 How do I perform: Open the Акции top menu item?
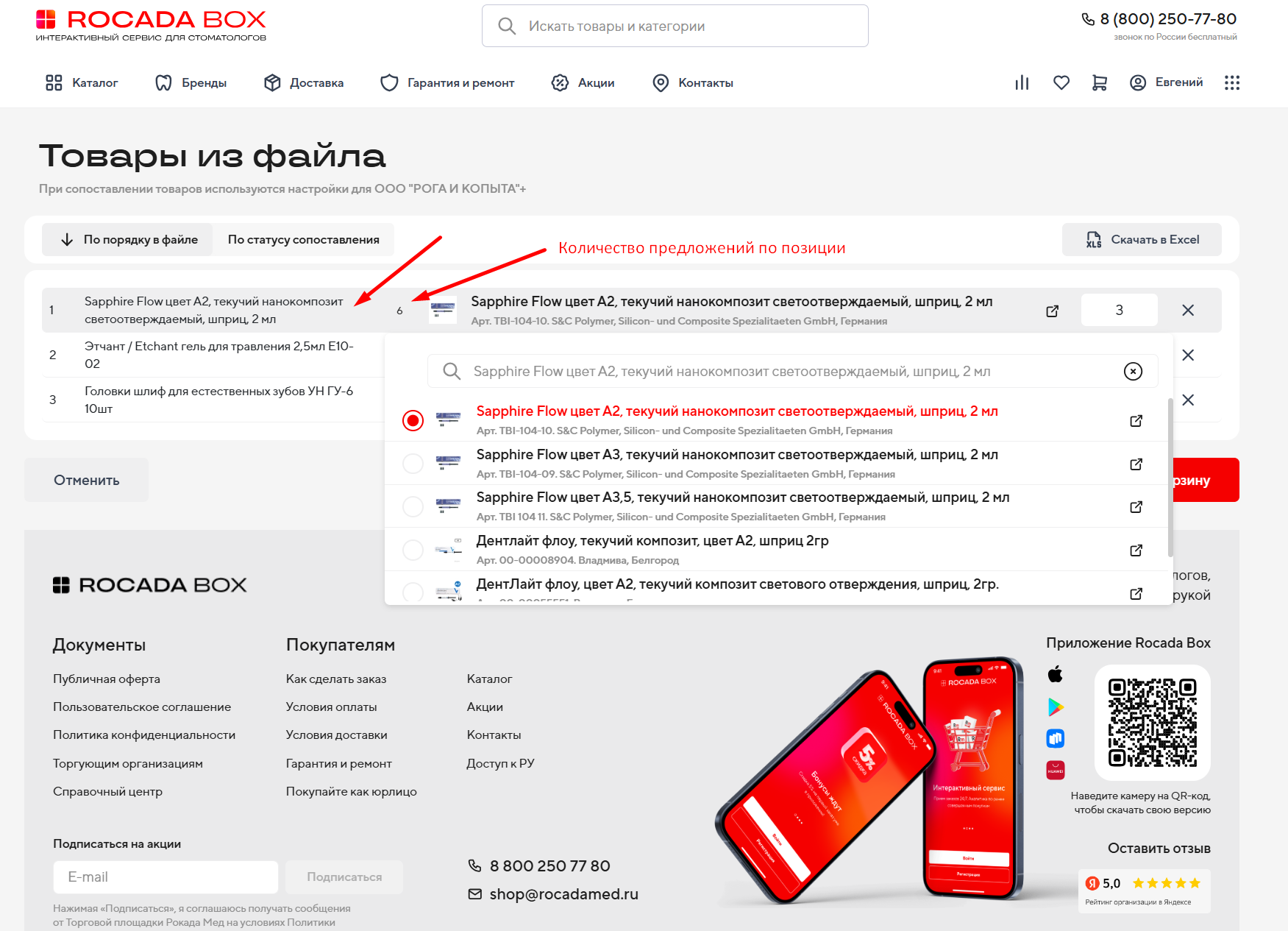coord(583,83)
